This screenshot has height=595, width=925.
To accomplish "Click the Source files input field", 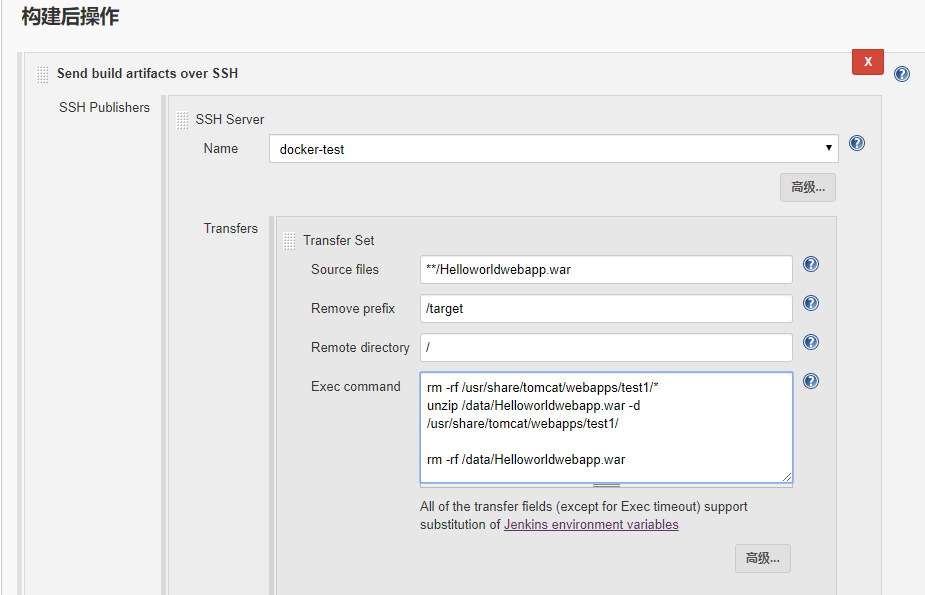I will pos(606,270).
